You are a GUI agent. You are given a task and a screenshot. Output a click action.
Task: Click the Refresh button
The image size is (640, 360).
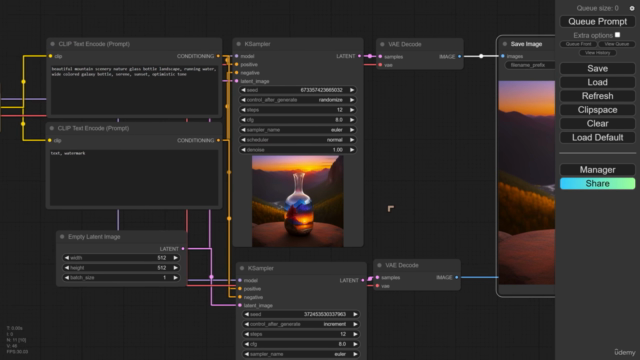pyautogui.click(x=598, y=96)
